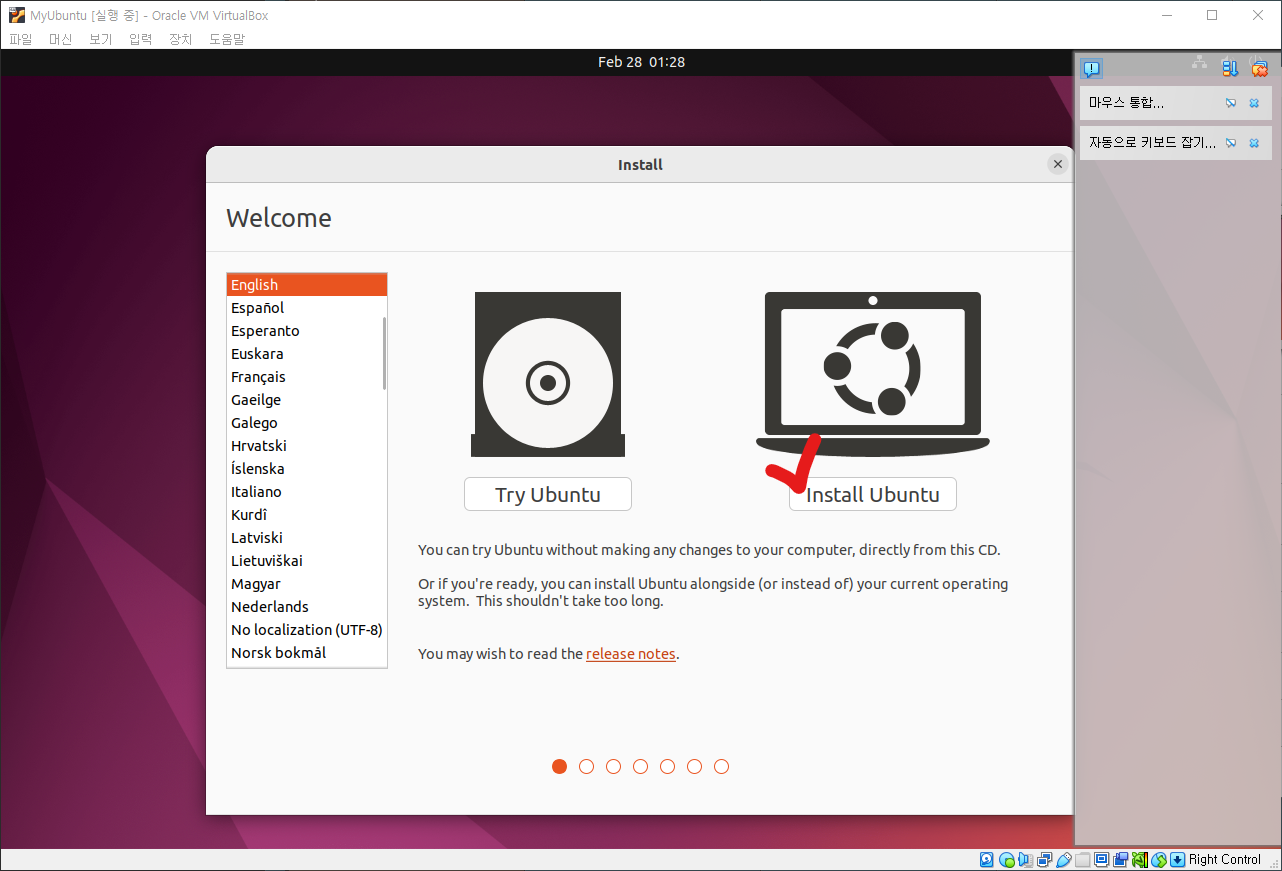Disable future 자동으로 키보드 잡기 notifications
Screen dimensions: 1282x871
pyautogui.click(x=1231, y=143)
